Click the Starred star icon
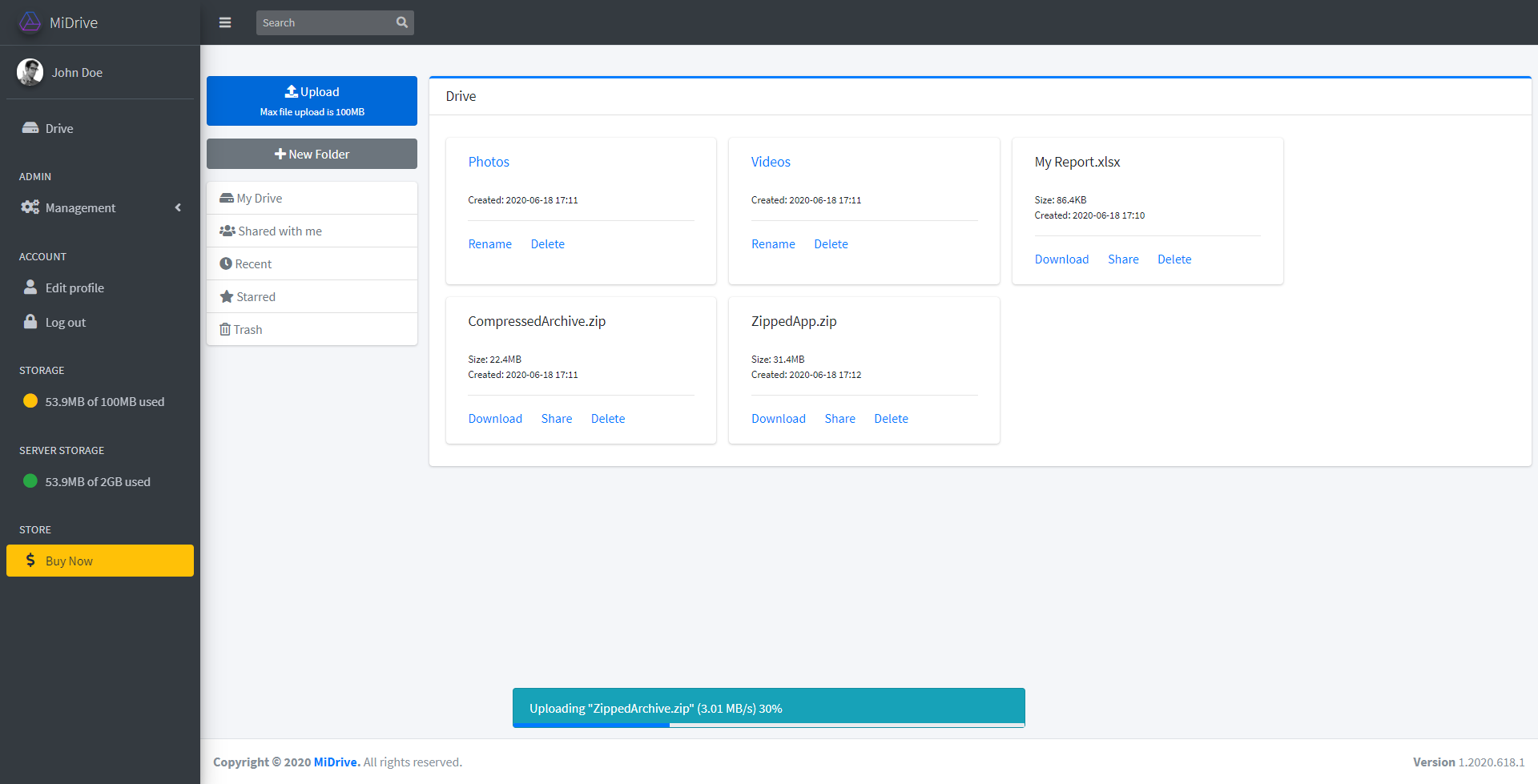1538x784 pixels. pos(227,296)
